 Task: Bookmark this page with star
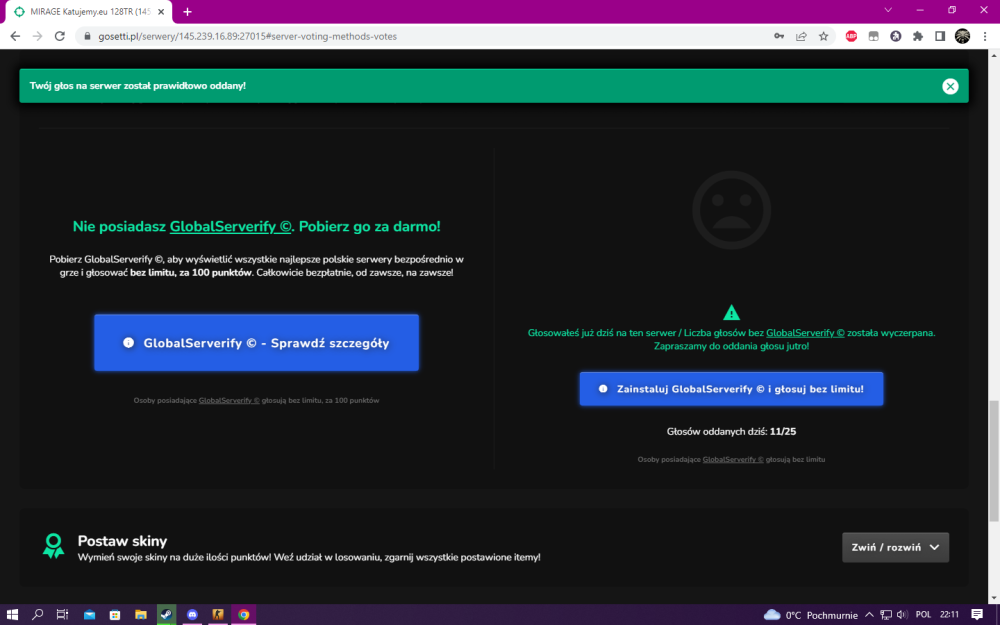pos(823,36)
